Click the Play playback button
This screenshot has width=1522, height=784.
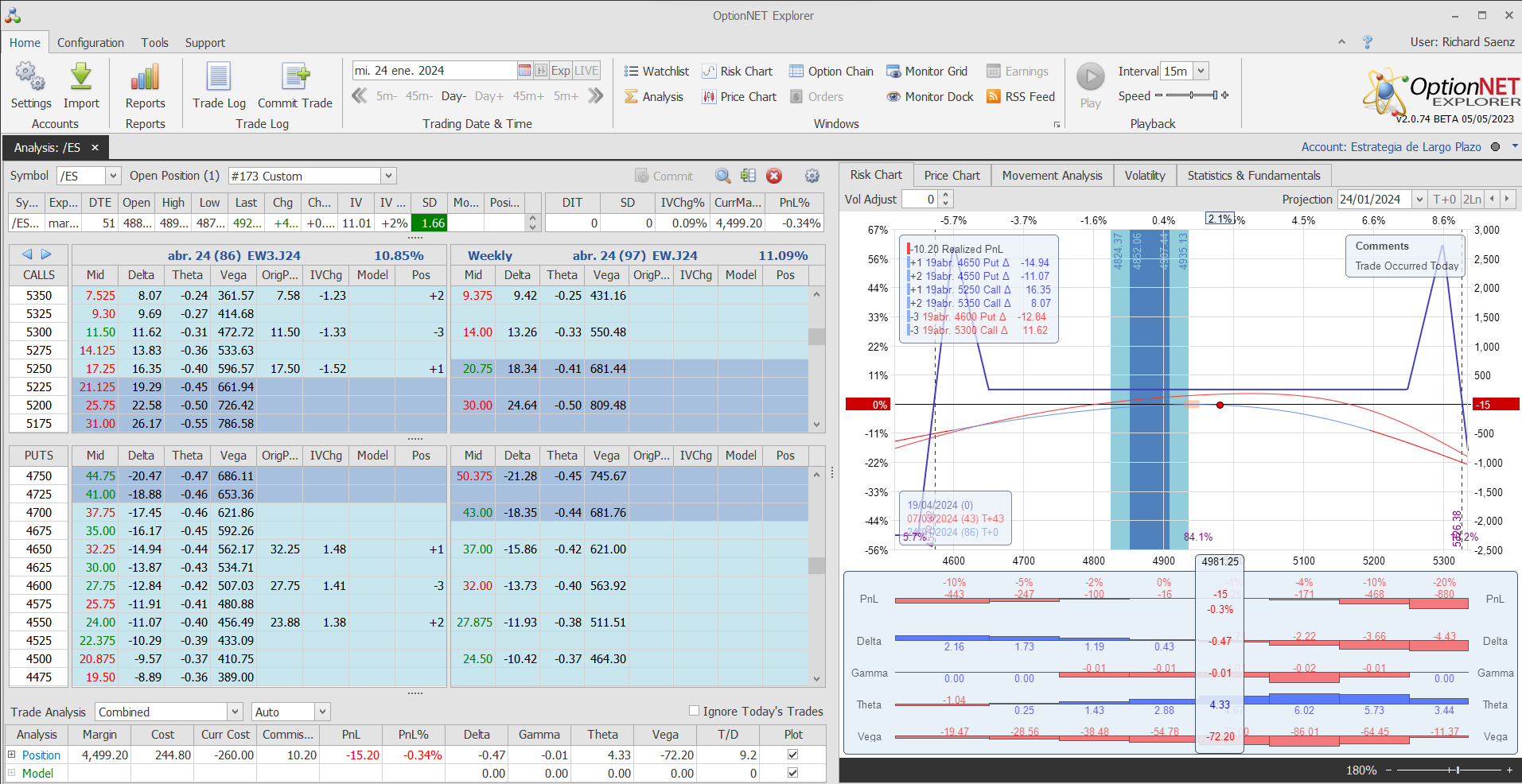tap(1091, 77)
